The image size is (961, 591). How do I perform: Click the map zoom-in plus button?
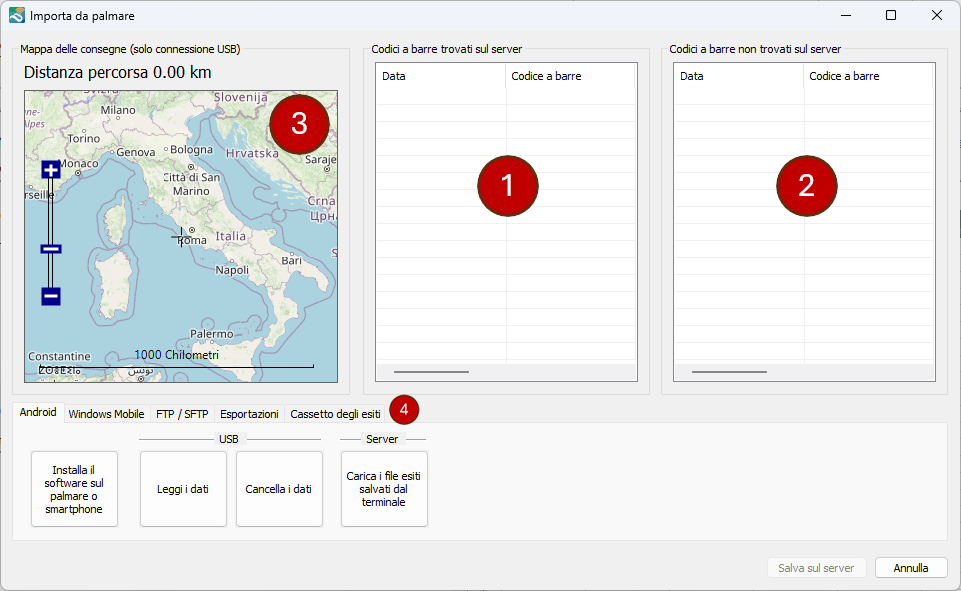tap(51, 170)
